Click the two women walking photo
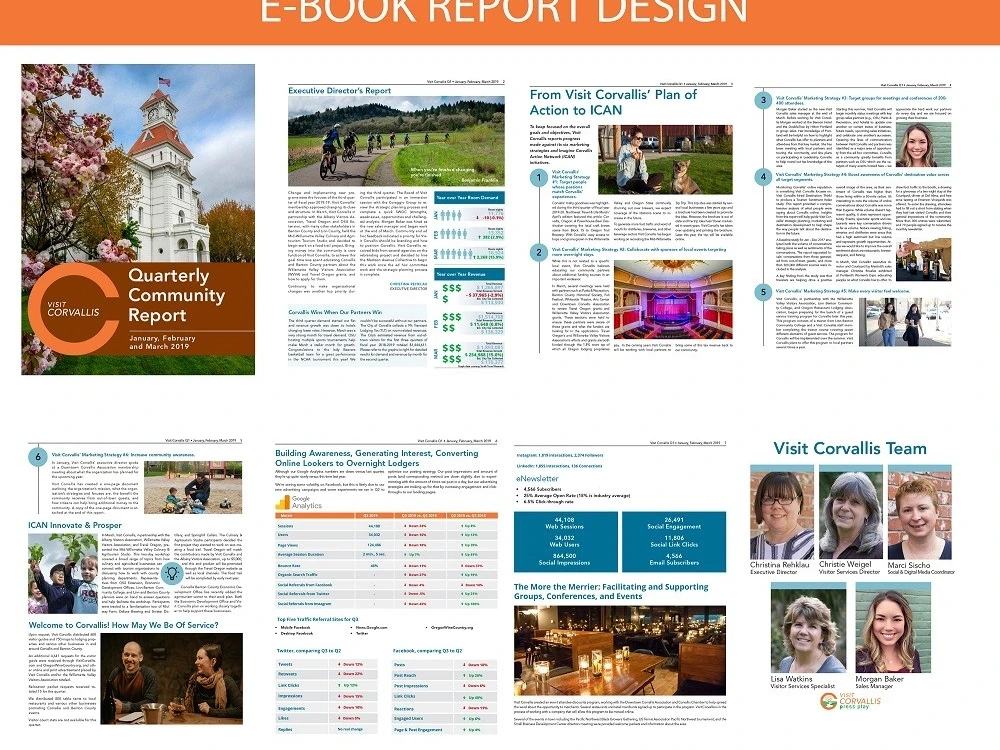This screenshot has height=750, width=1000. pos(905,322)
